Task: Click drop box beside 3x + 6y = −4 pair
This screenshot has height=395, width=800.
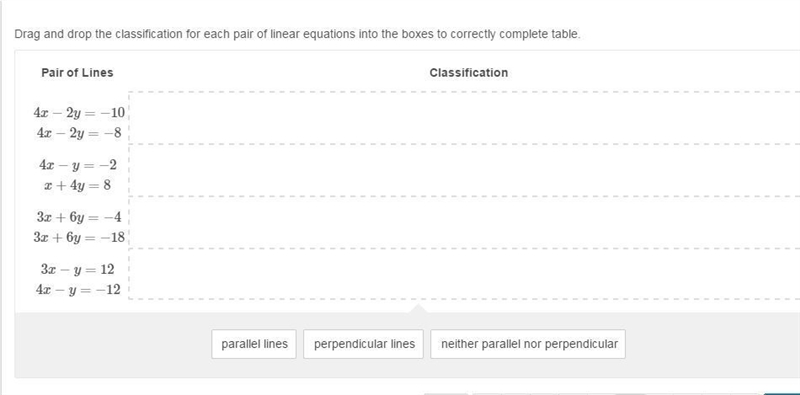Action: 464,223
